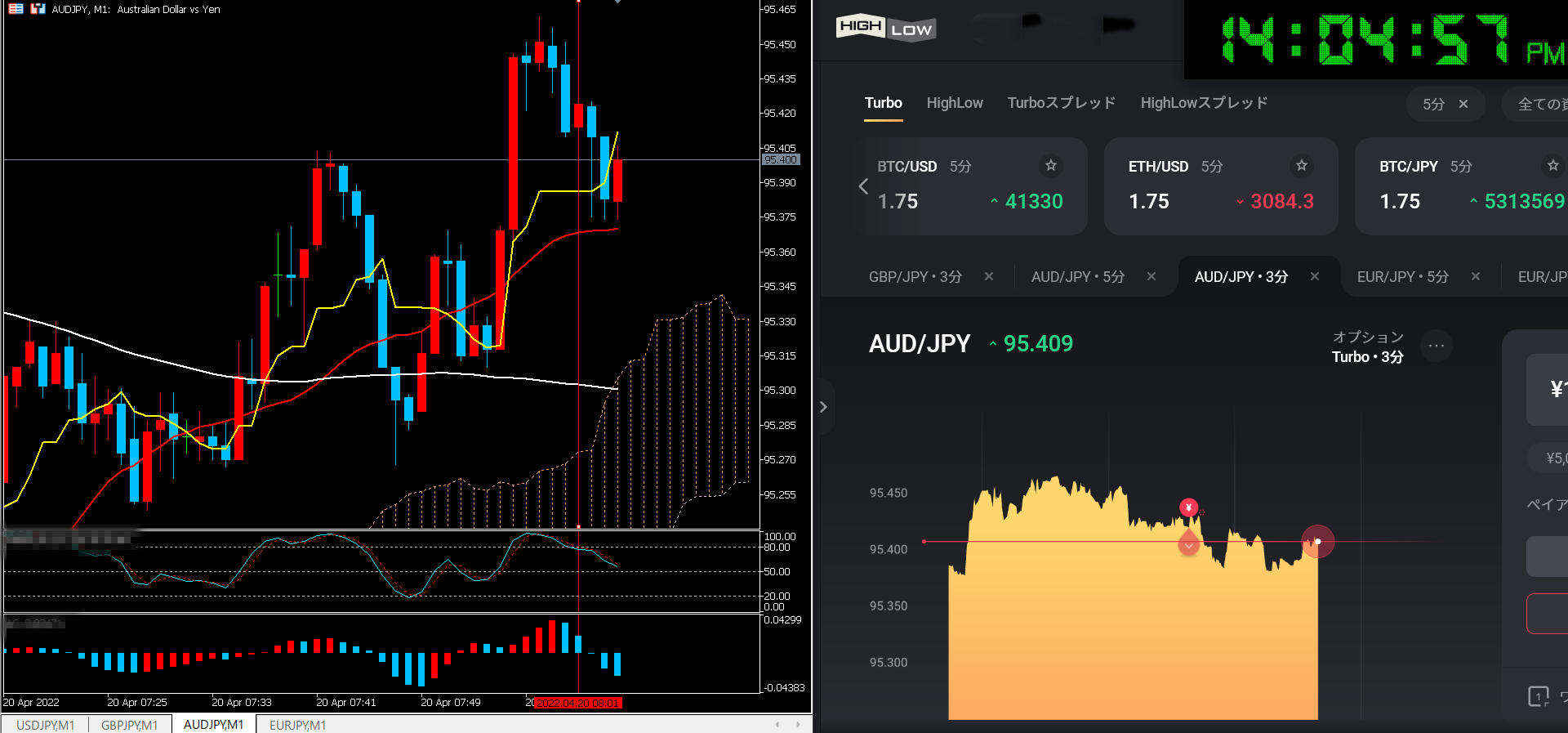Click the red yen trade marker on chart

1188,507
